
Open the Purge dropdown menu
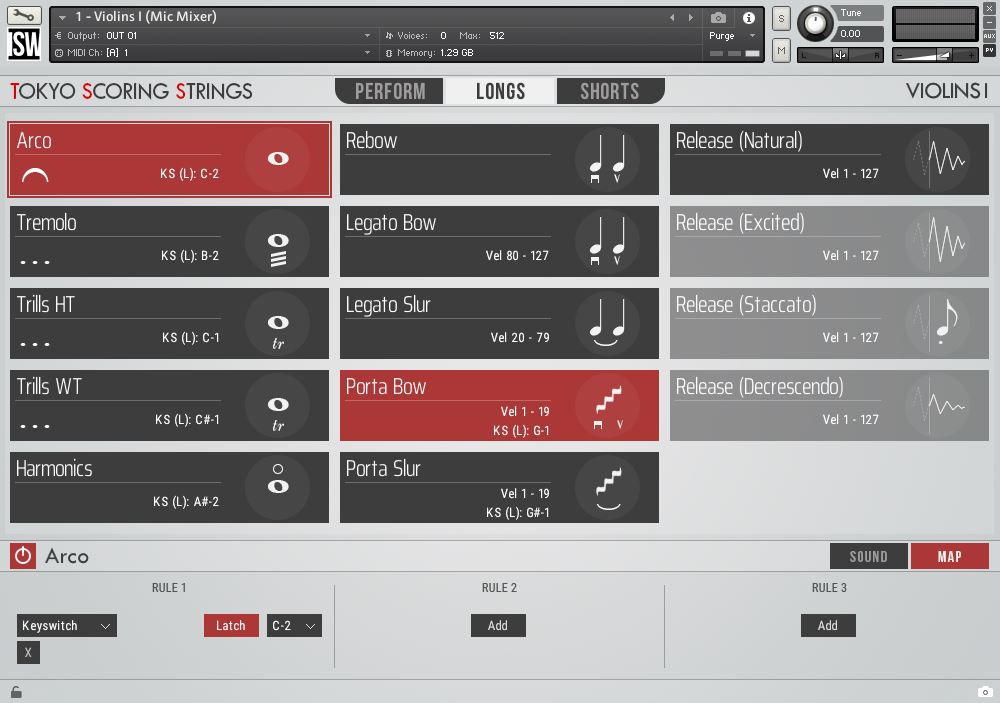(732, 36)
